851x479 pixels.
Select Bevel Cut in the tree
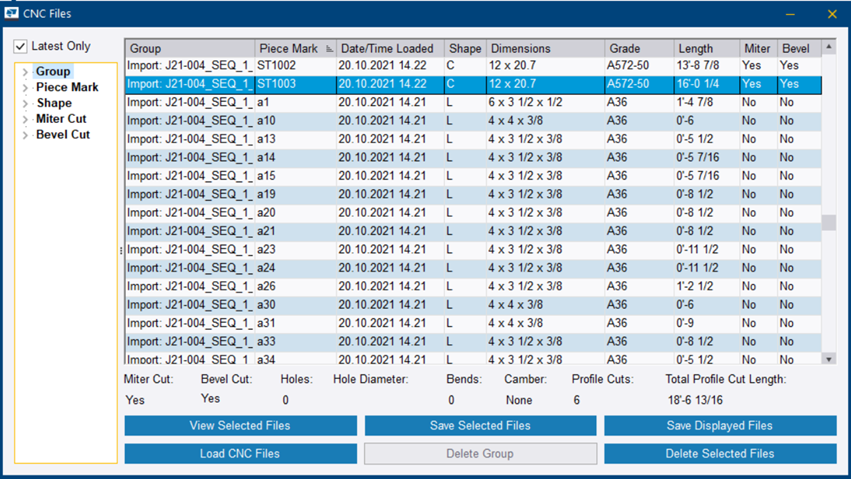(x=63, y=135)
